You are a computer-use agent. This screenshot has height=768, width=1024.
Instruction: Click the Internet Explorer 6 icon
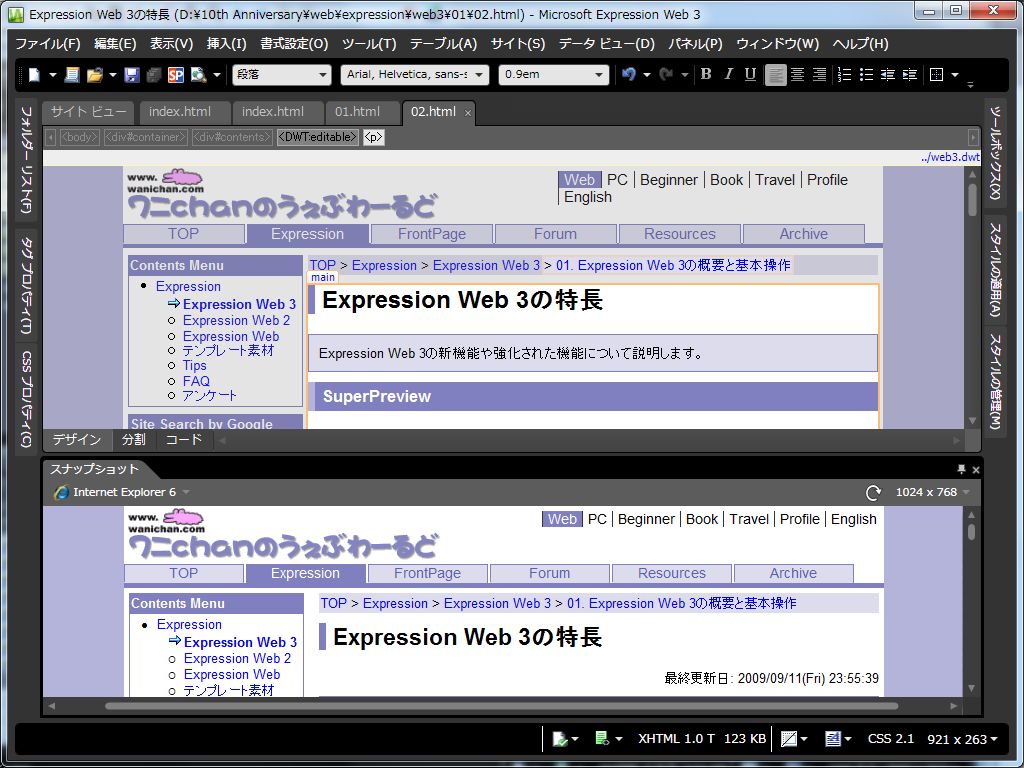61,492
